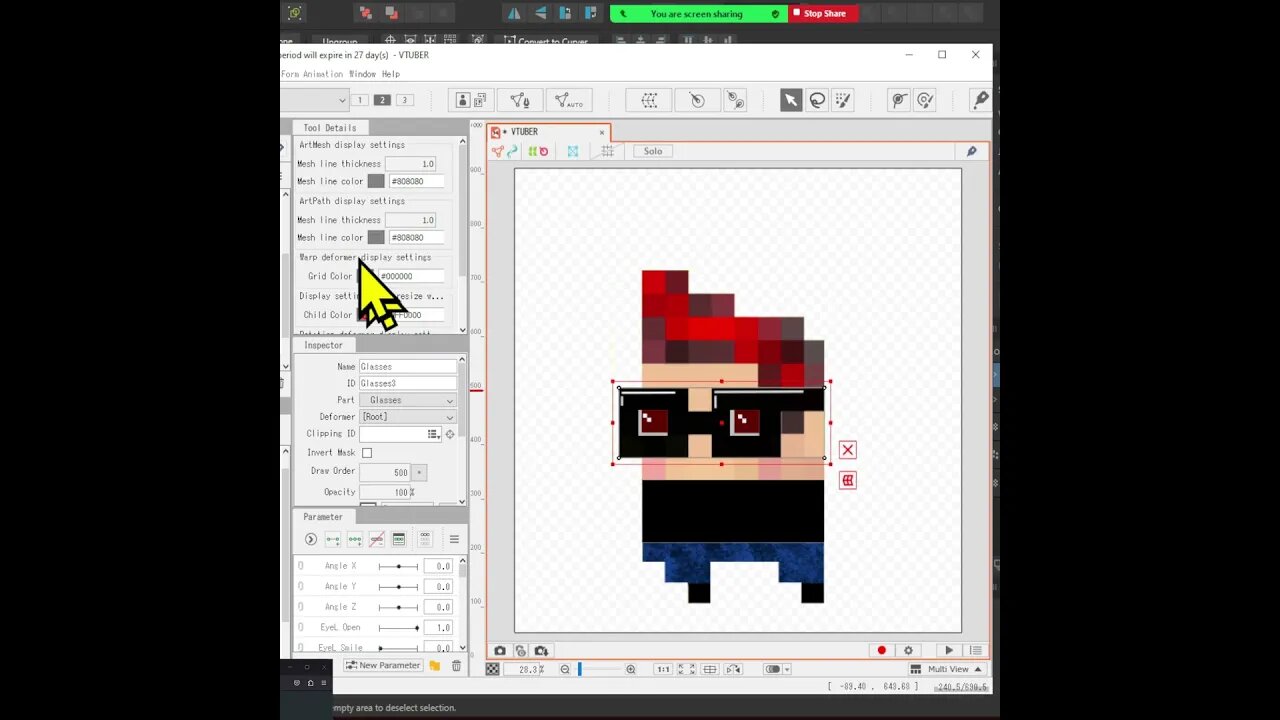Toggle the checkerboard background icon
Image resolution: width=1280 pixels, height=720 pixels.
(x=492, y=669)
